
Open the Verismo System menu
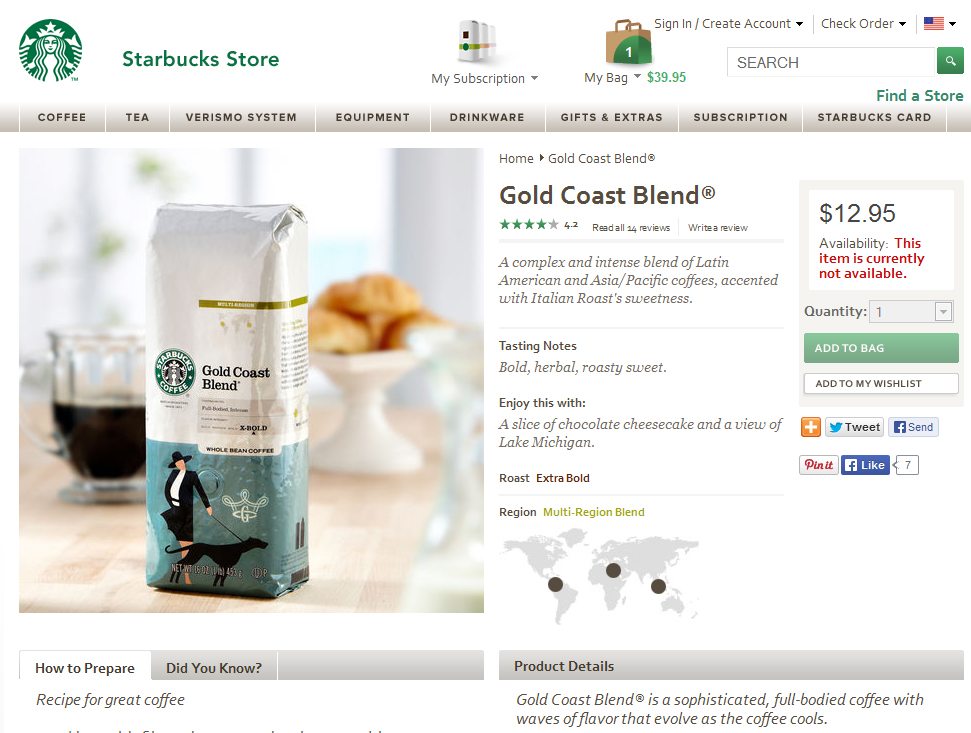(x=242, y=117)
